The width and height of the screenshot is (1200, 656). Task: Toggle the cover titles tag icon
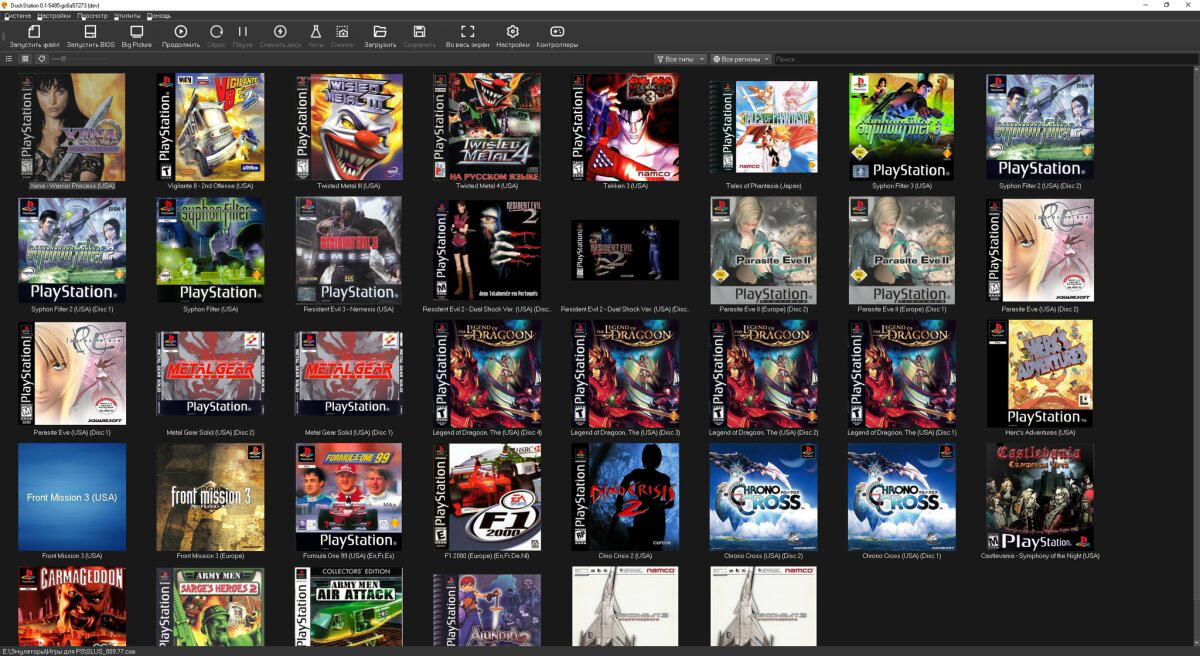point(41,59)
